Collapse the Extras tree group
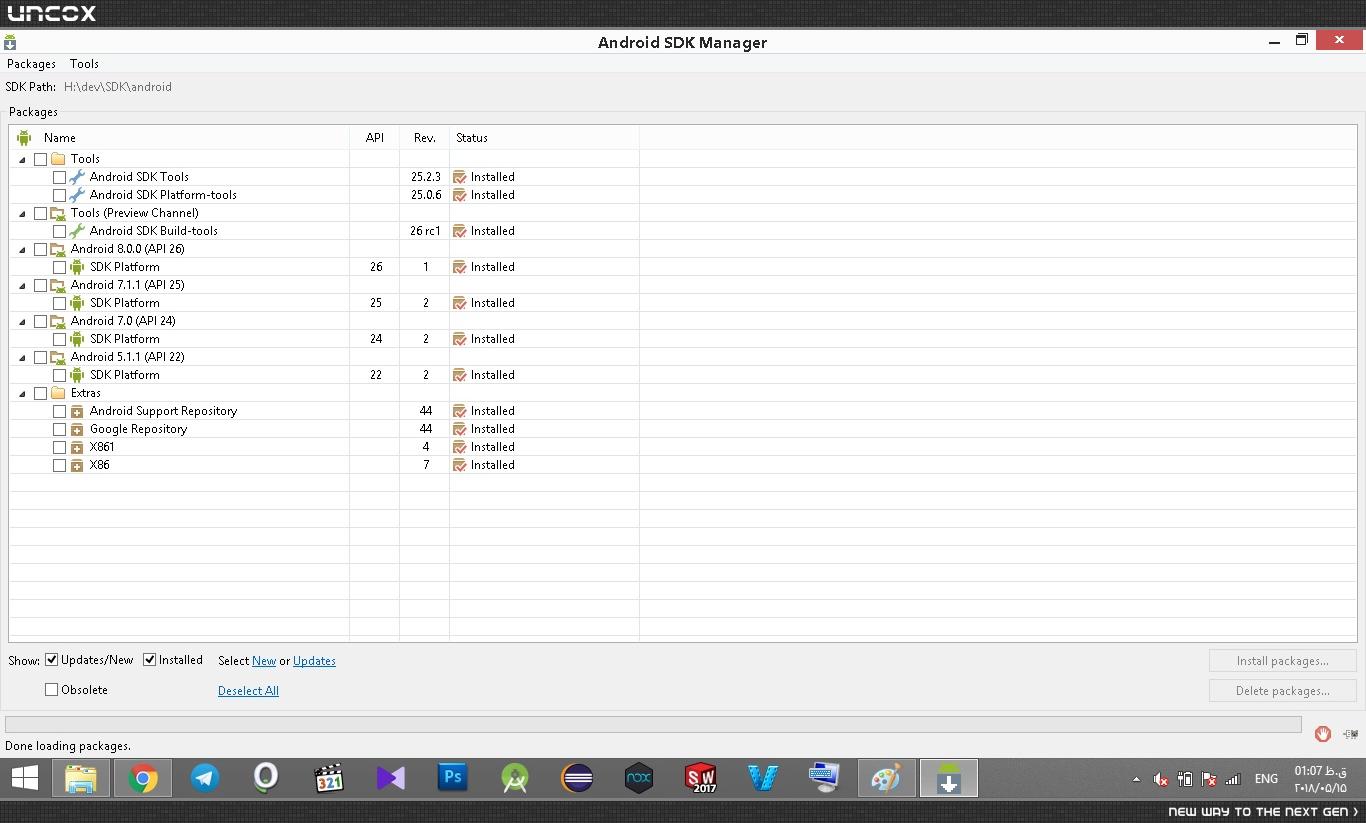 click(22, 393)
